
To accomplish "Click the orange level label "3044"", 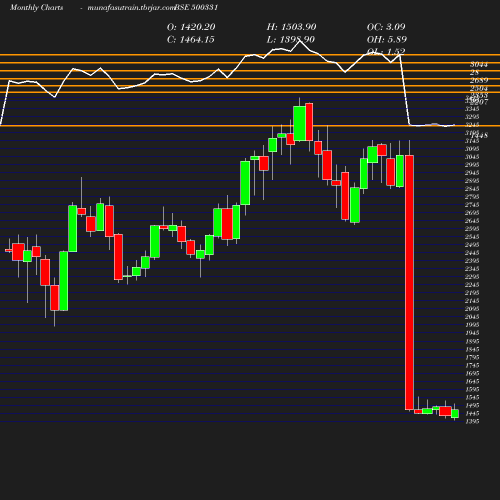I will pyautogui.click(x=479, y=64).
